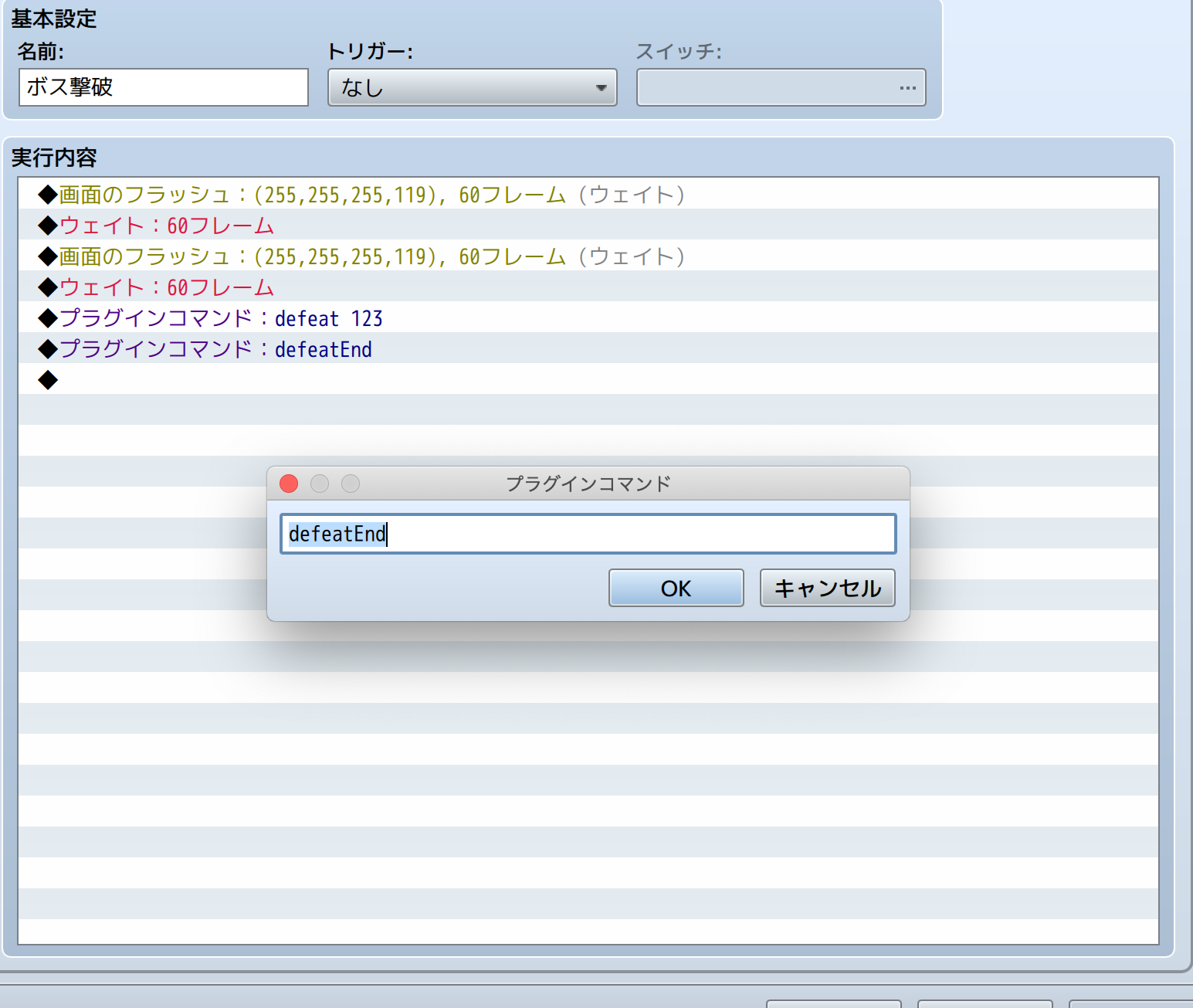Click the ellipsis in the スイッチ field
Screen dimensions: 1193x1008
(907, 88)
